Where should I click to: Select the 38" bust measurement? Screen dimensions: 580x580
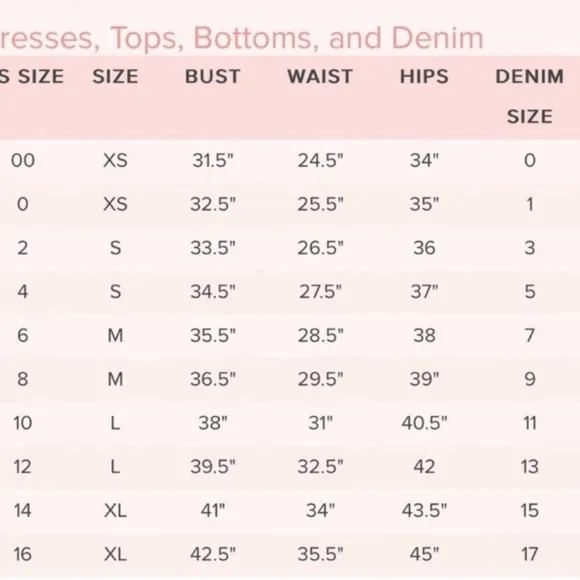click(x=213, y=423)
